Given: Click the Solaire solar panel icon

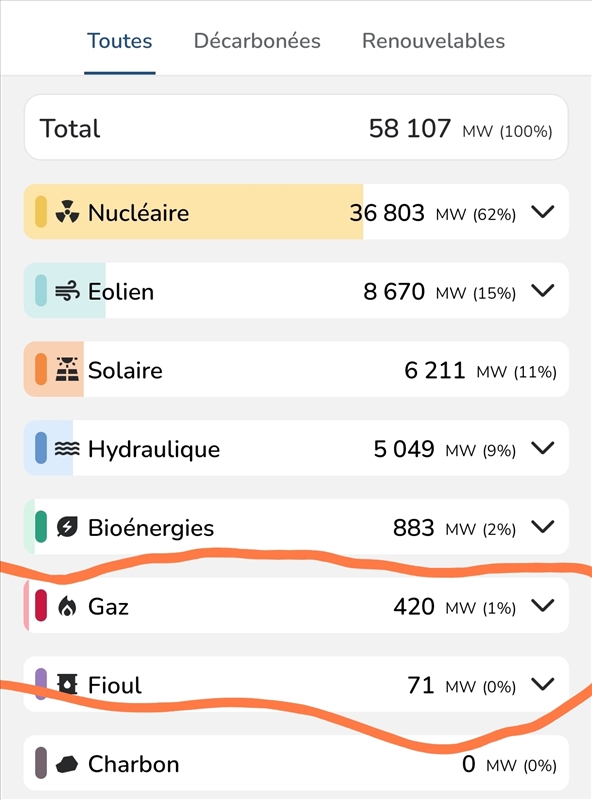Looking at the screenshot, I should [67, 370].
